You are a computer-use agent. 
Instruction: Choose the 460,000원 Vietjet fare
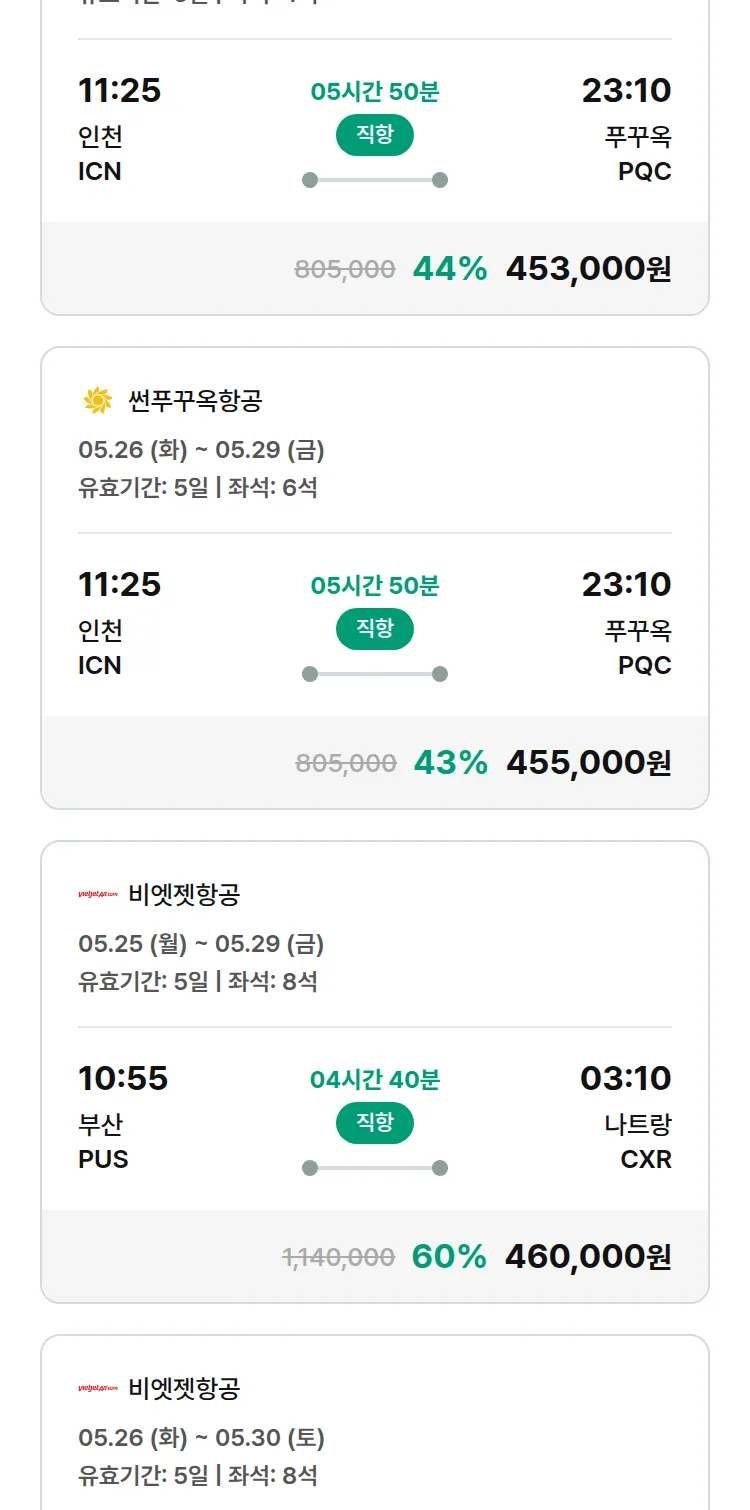click(x=588, y=1256)
